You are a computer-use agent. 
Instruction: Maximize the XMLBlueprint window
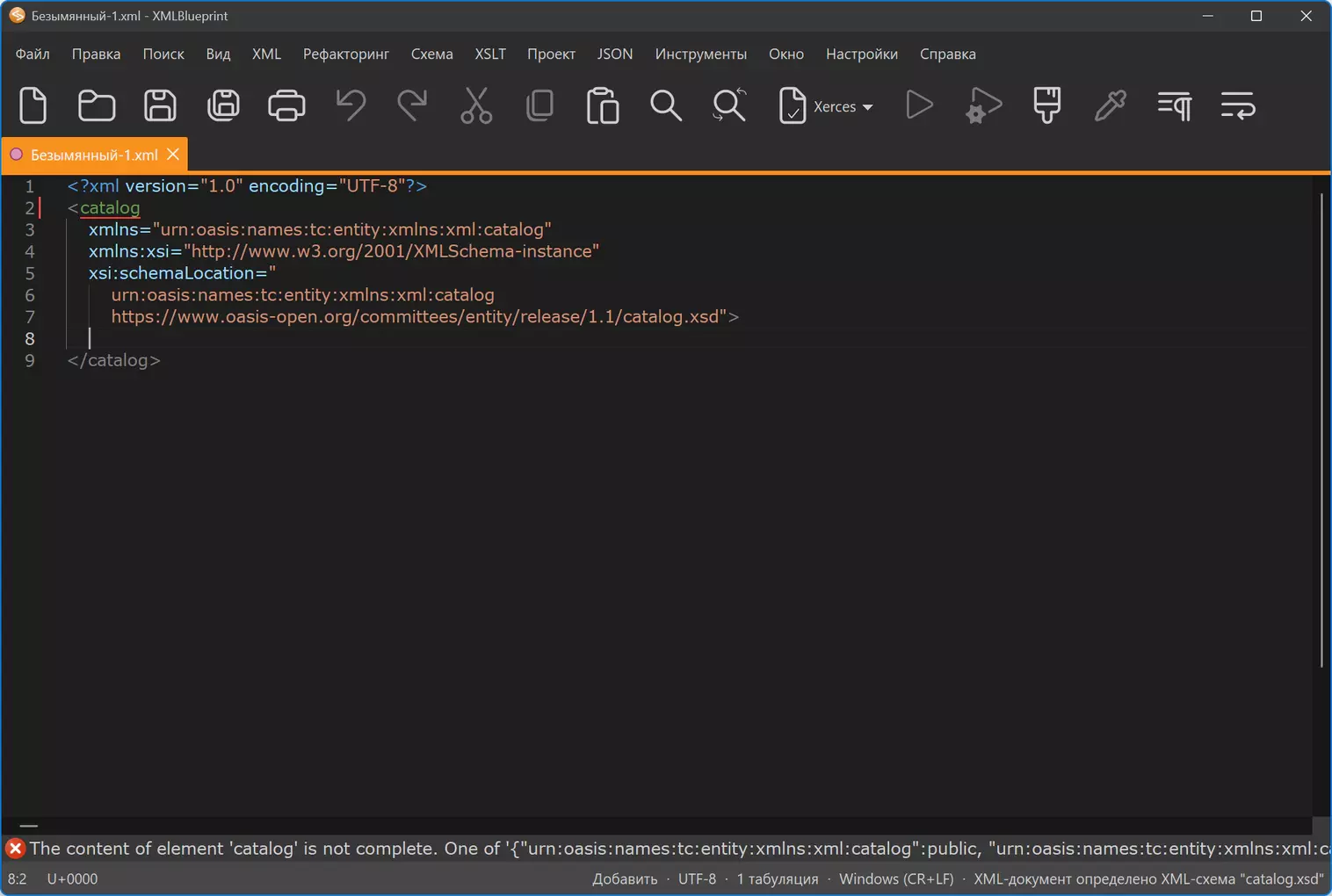pos(1256,16)
